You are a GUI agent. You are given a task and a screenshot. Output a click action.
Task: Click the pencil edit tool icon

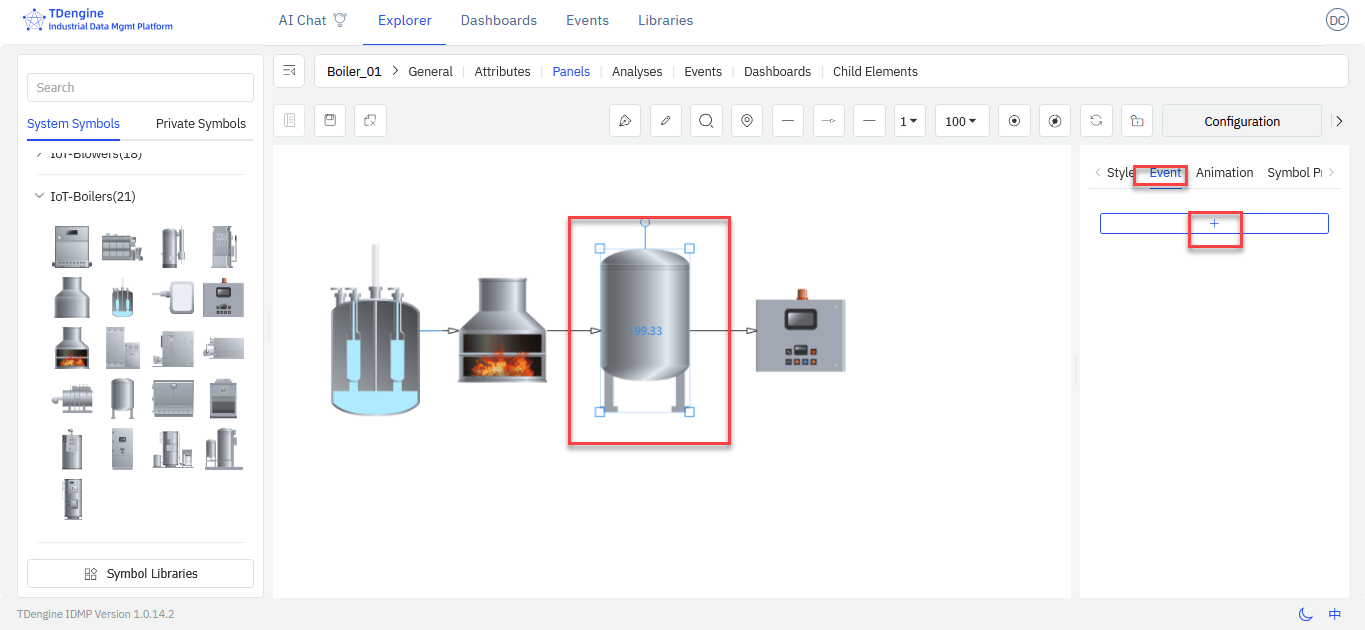[666, 121]
